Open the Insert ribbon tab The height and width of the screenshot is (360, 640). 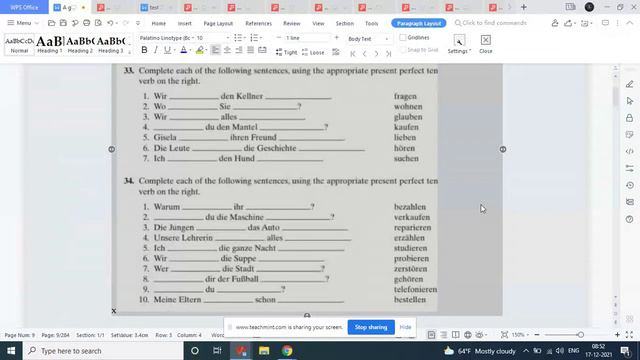[184, 23]
